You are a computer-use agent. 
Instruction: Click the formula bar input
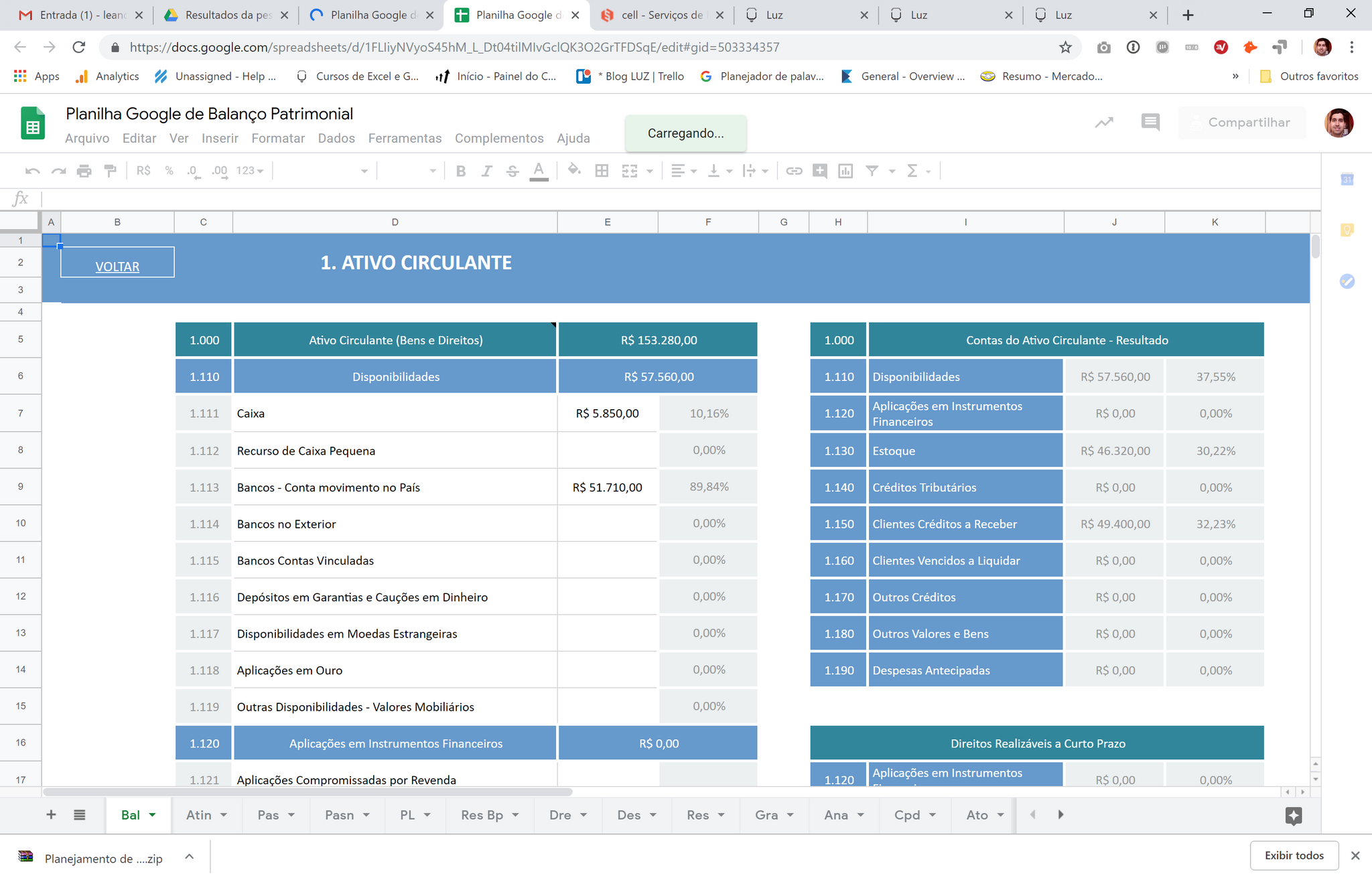click(680, 199)
